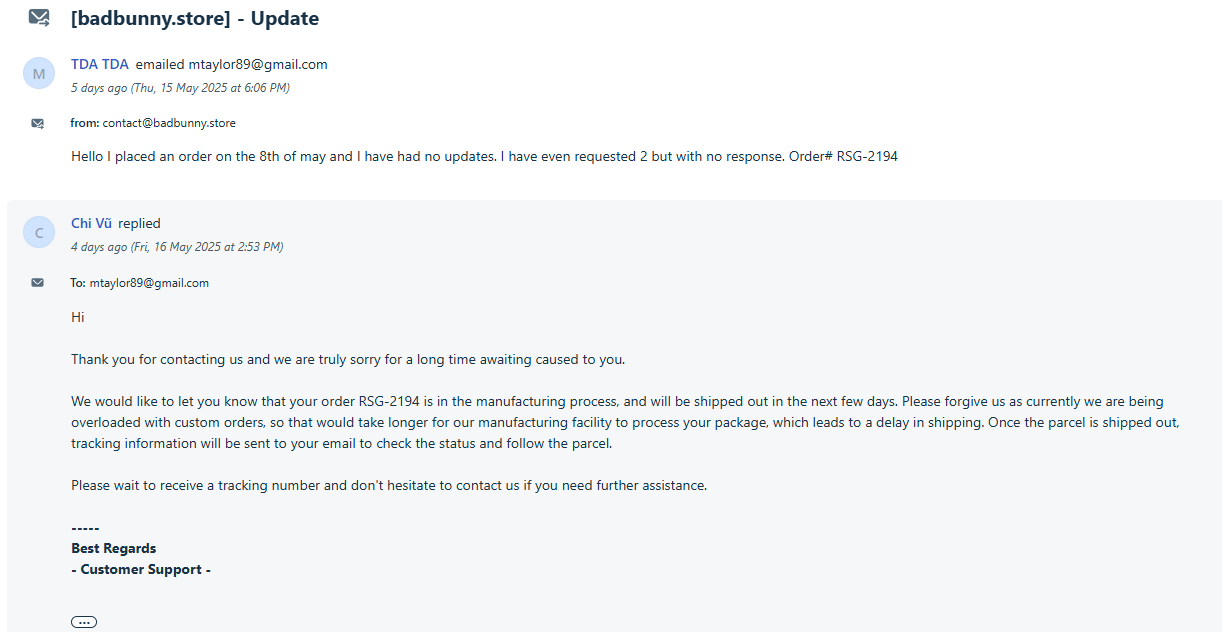Click the customer message mentioning Order# RSG-2194
This screenshot has height=632, width=1222.
coord(484,156)
